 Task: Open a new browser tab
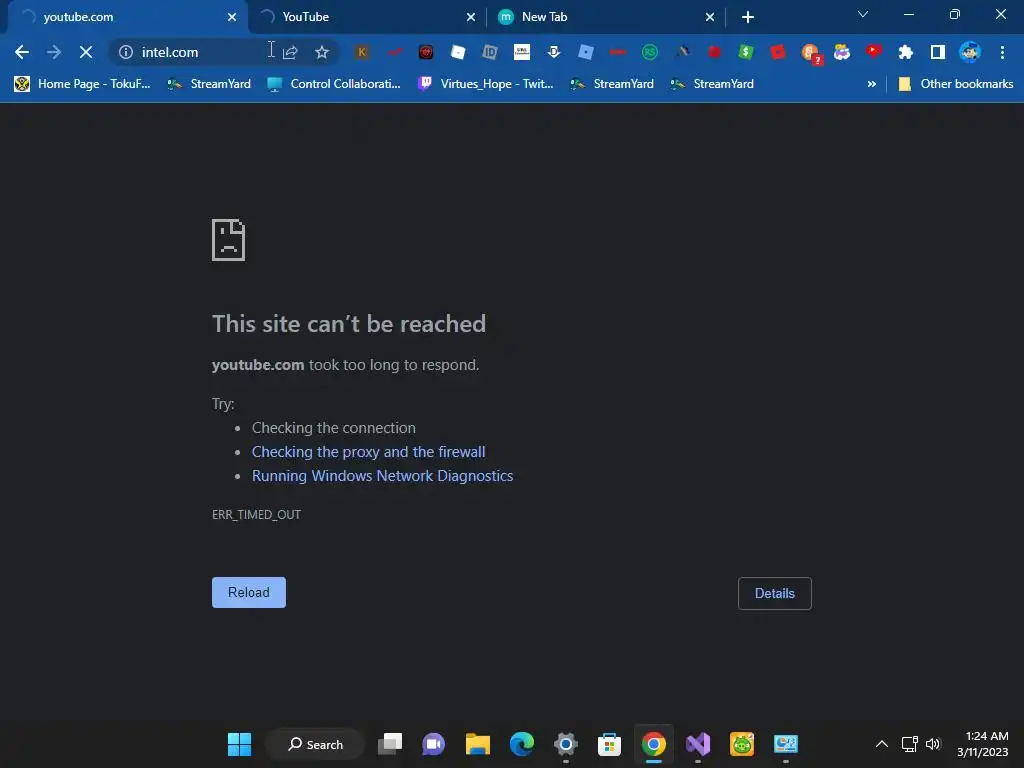coord(748,17)
